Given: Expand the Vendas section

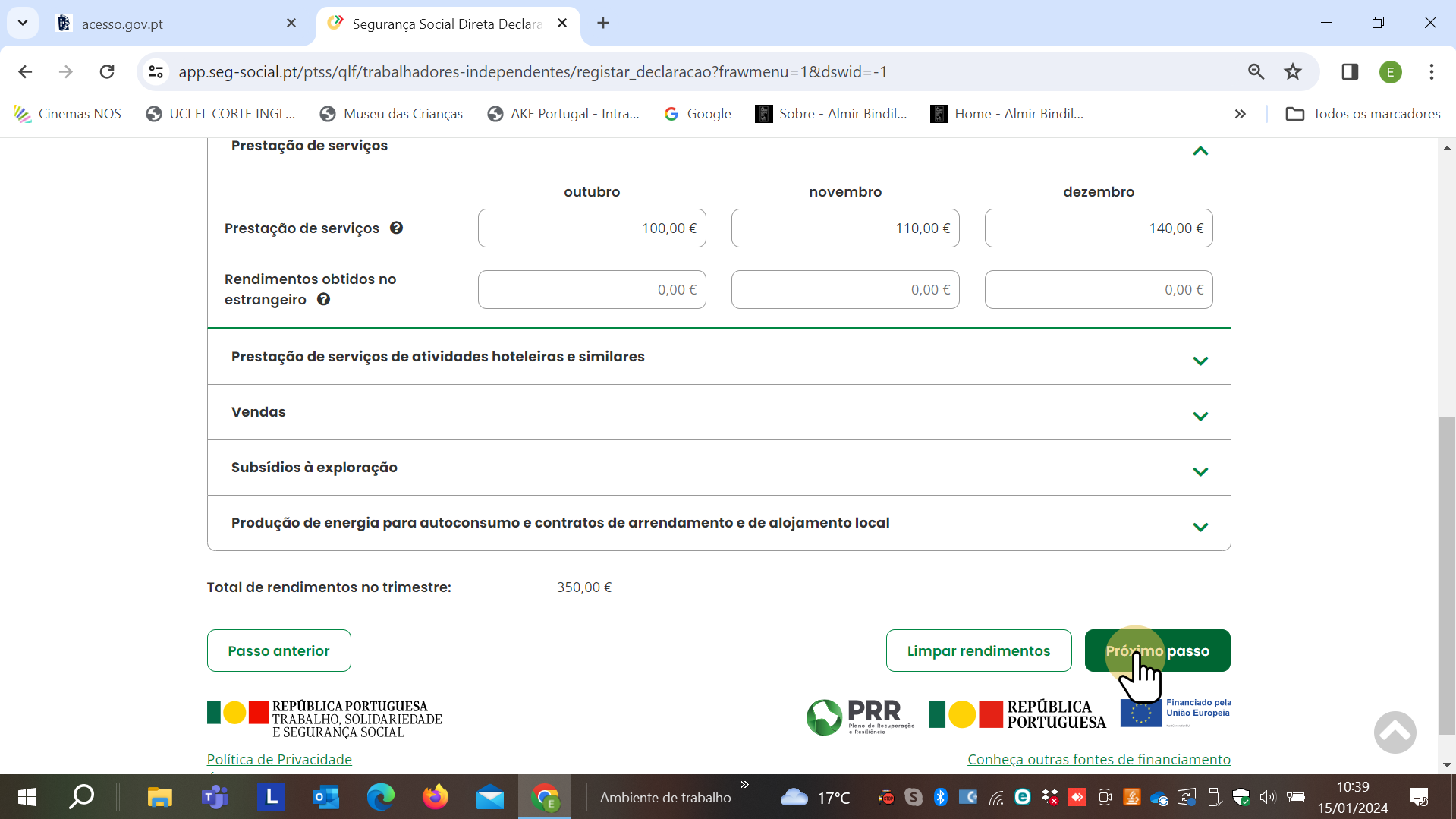Looking at the screenshot, I should 1200,416.
